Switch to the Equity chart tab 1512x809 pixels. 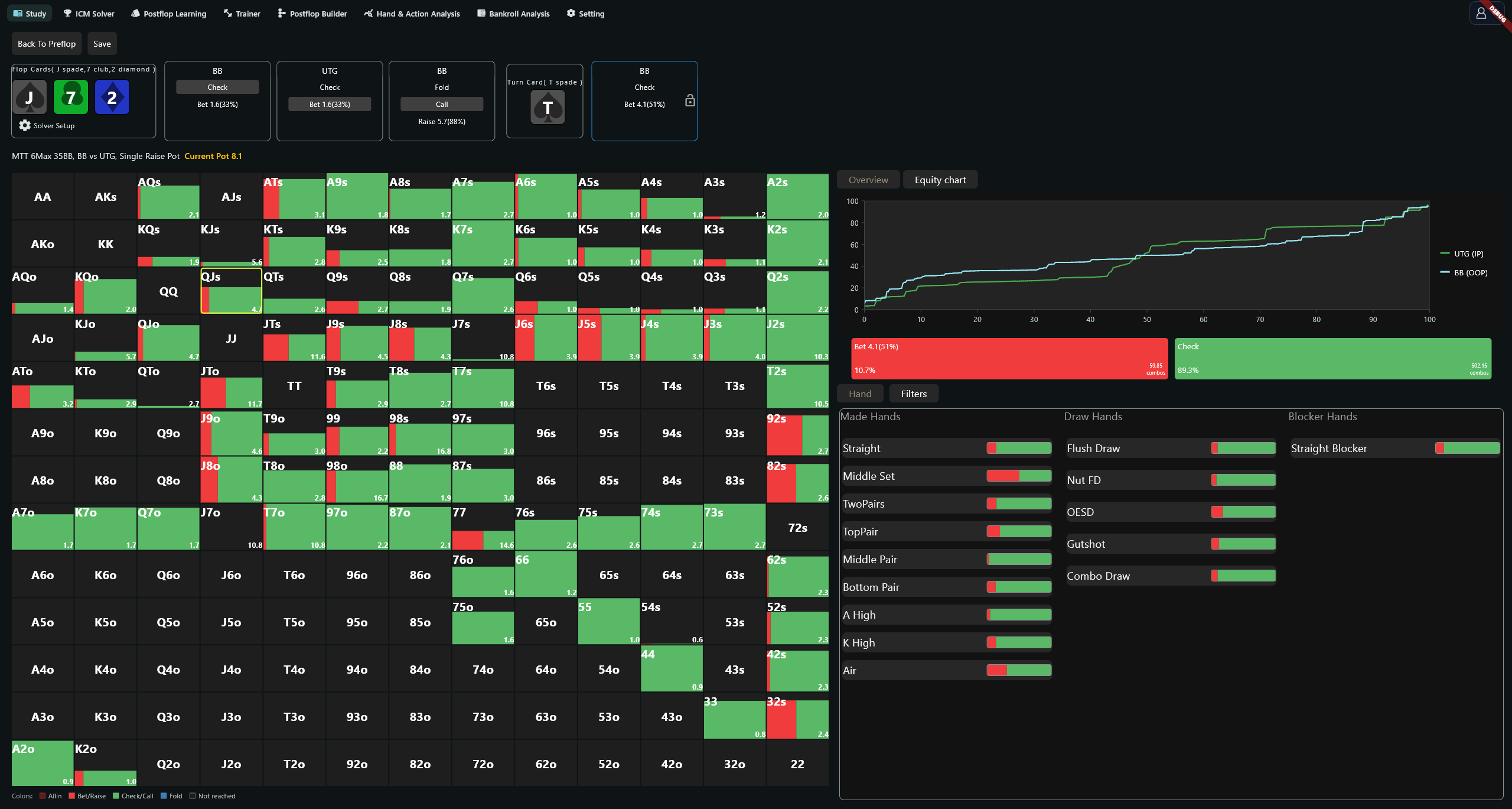[940, 180]
